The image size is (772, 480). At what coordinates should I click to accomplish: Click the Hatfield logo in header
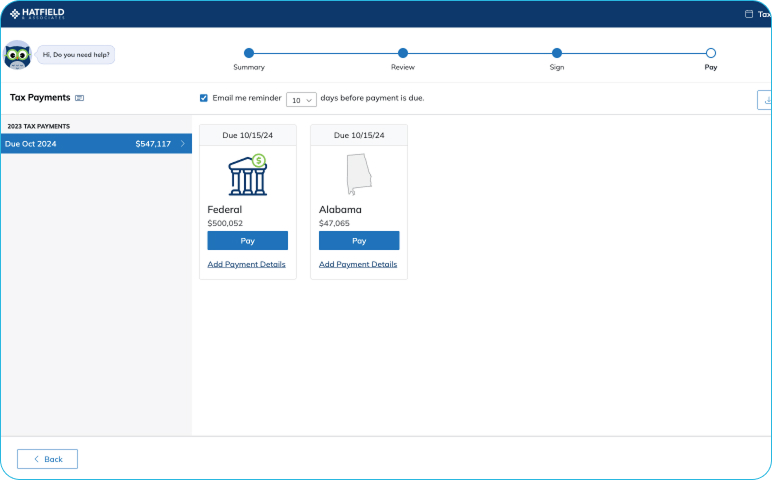tap(37, 14)
